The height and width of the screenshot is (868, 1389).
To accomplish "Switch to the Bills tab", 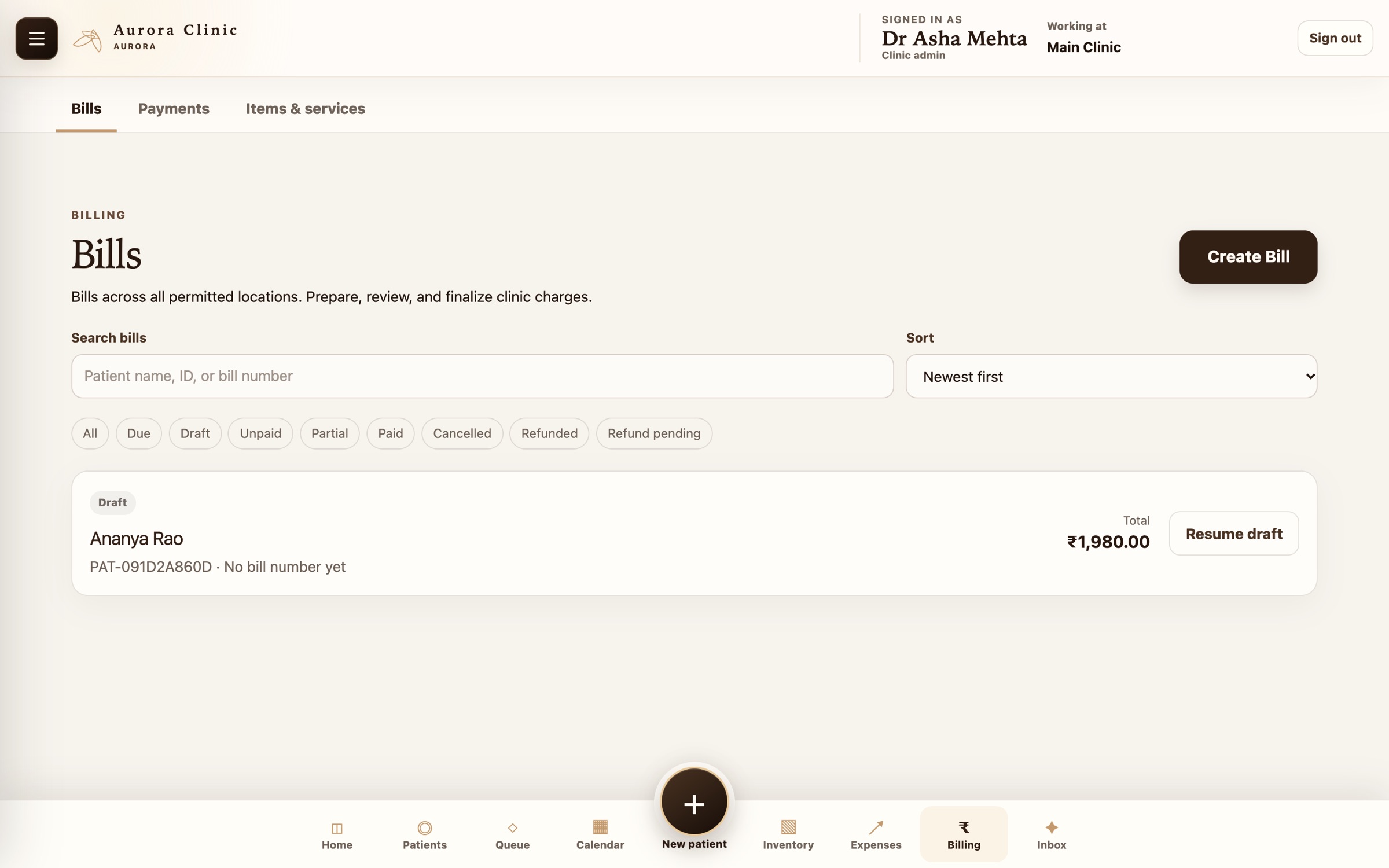I will coord(86,109).
